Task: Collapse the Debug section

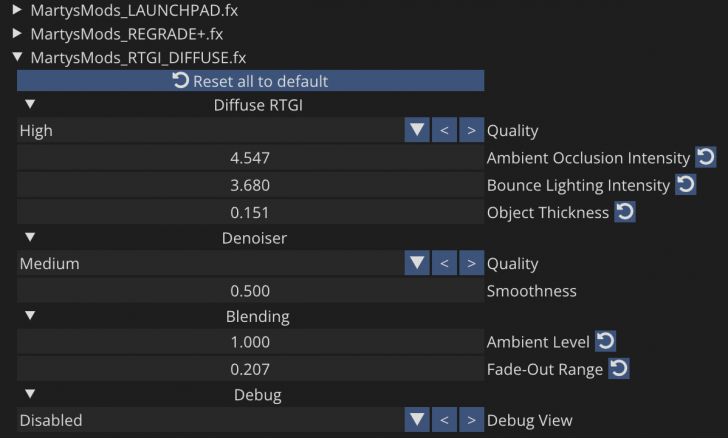Action: click(x=30, y=394)
